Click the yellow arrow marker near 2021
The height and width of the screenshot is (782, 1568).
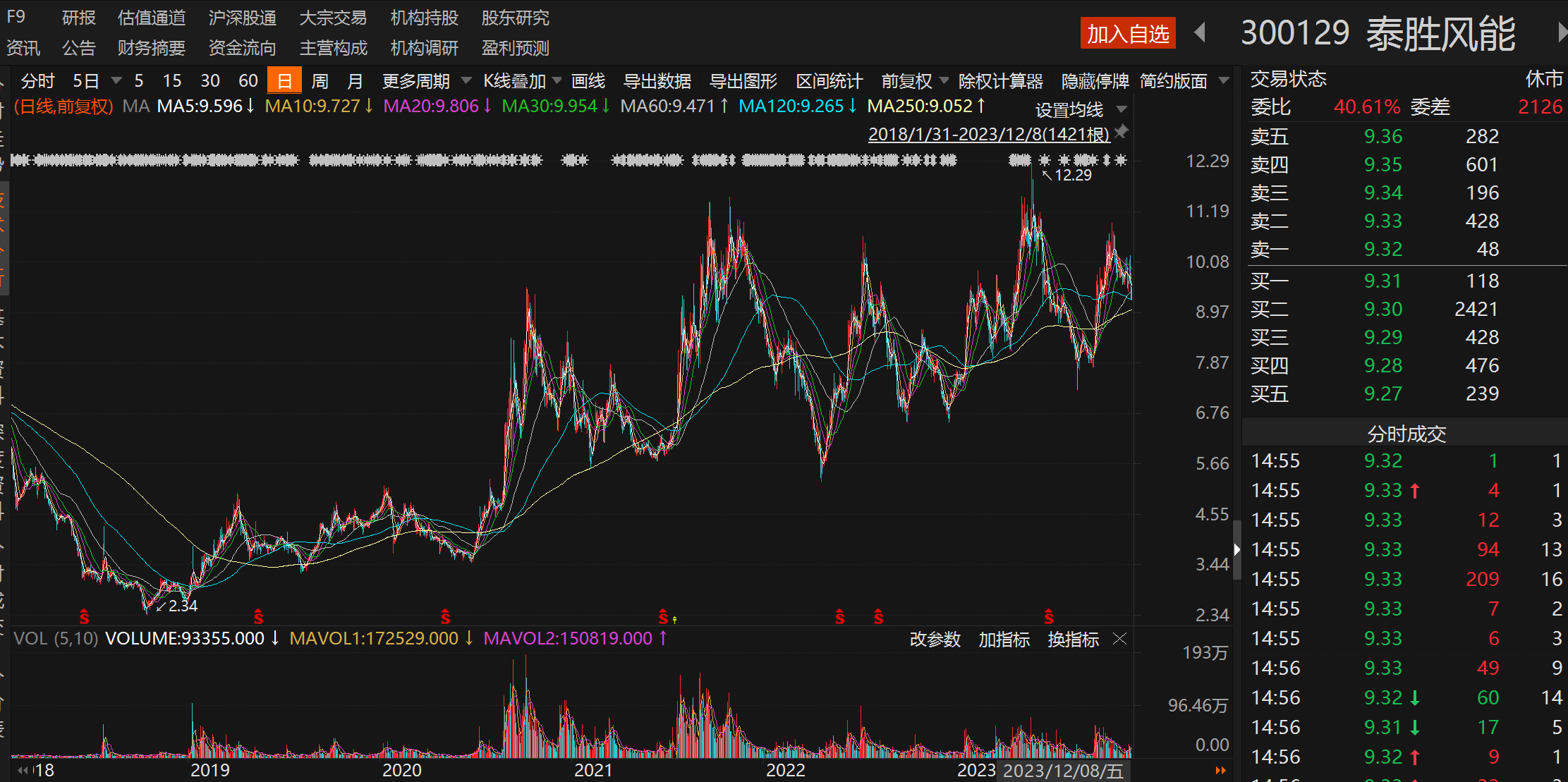tap(675, 619)
